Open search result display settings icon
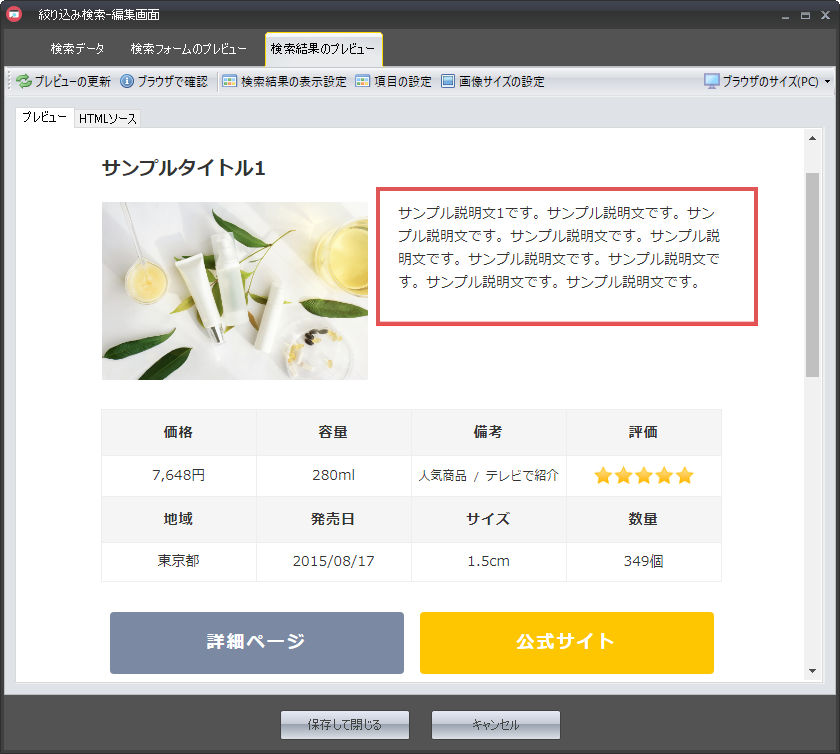This screenshot has width=840, height=754. click(x=230, y=82)
